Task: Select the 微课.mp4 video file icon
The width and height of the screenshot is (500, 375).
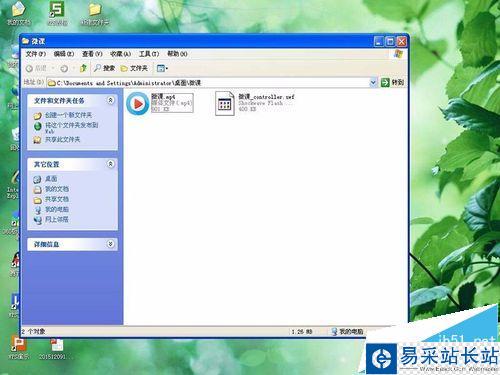Action: pyautogui.click(x=137, y=104)
